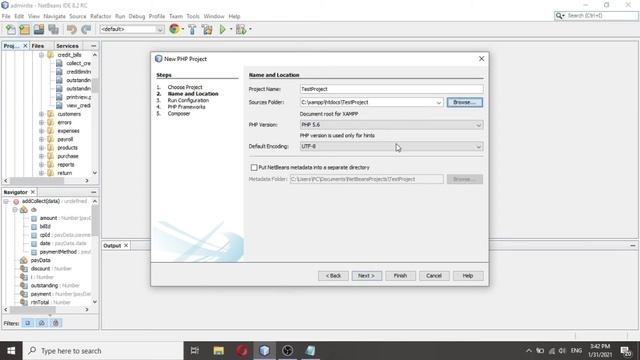Open the Default Encoding dropdown

click(391, 147)
